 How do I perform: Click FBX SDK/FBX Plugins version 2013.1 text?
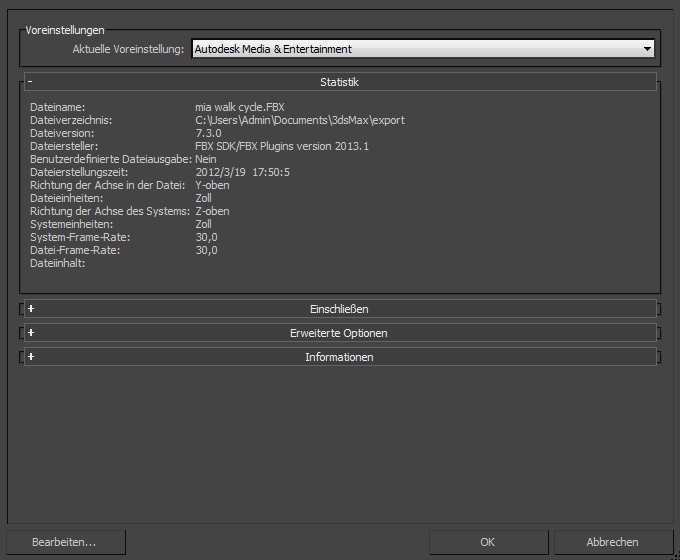pyautogui.click(x=282, y=146)
